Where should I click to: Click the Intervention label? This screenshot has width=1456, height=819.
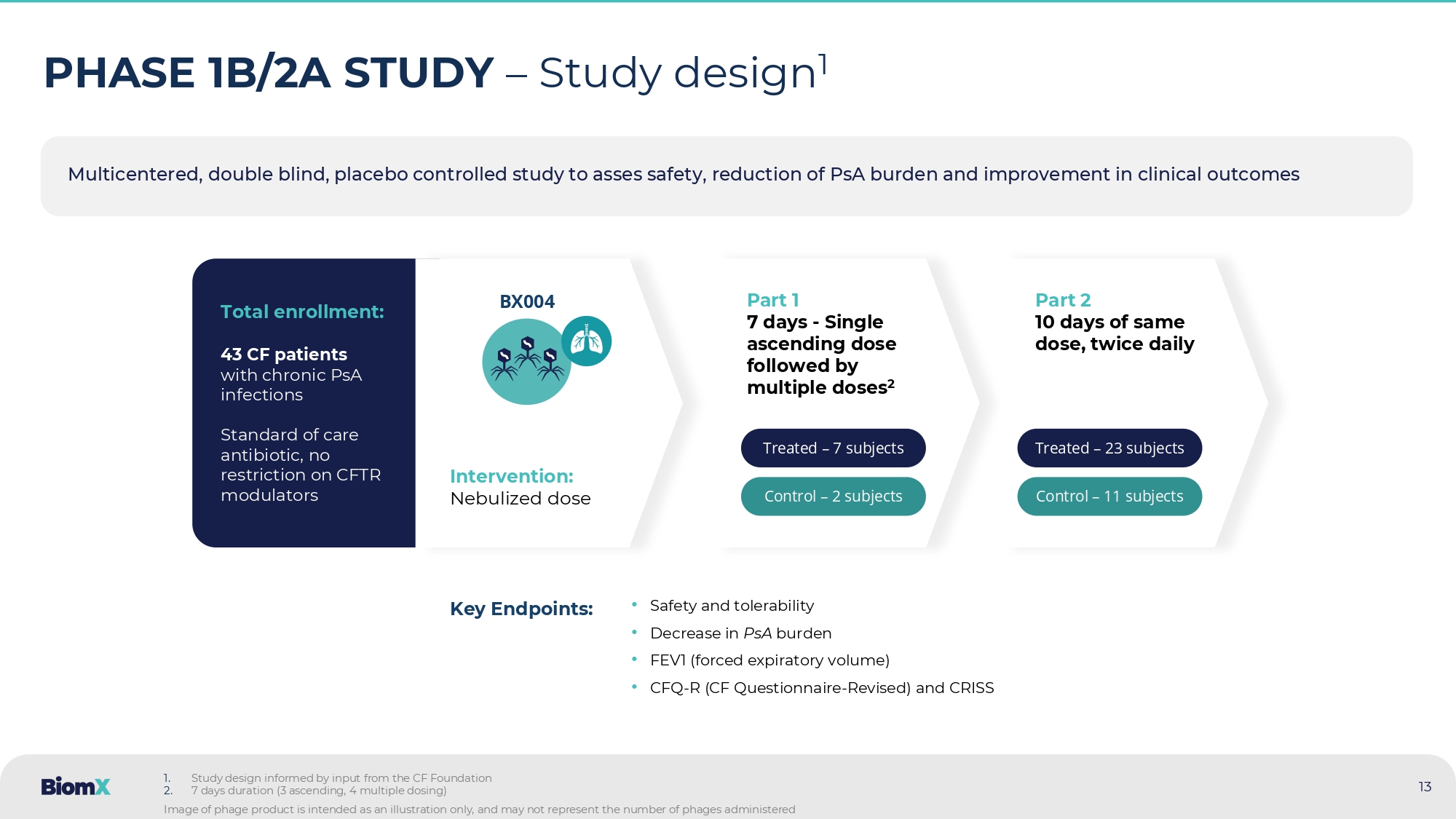(511, 476)
